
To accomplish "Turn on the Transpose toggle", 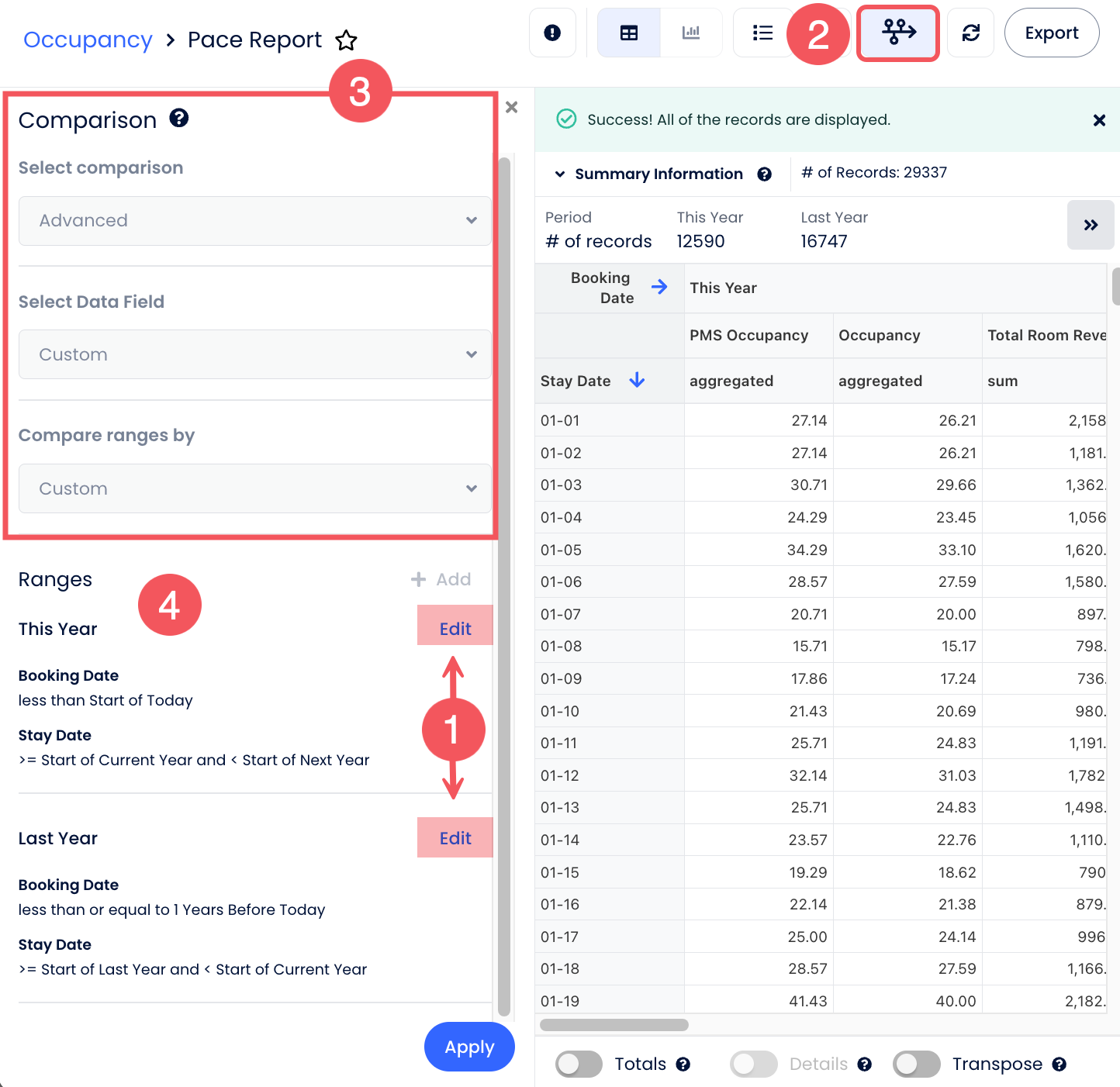I will (916, 1064).
